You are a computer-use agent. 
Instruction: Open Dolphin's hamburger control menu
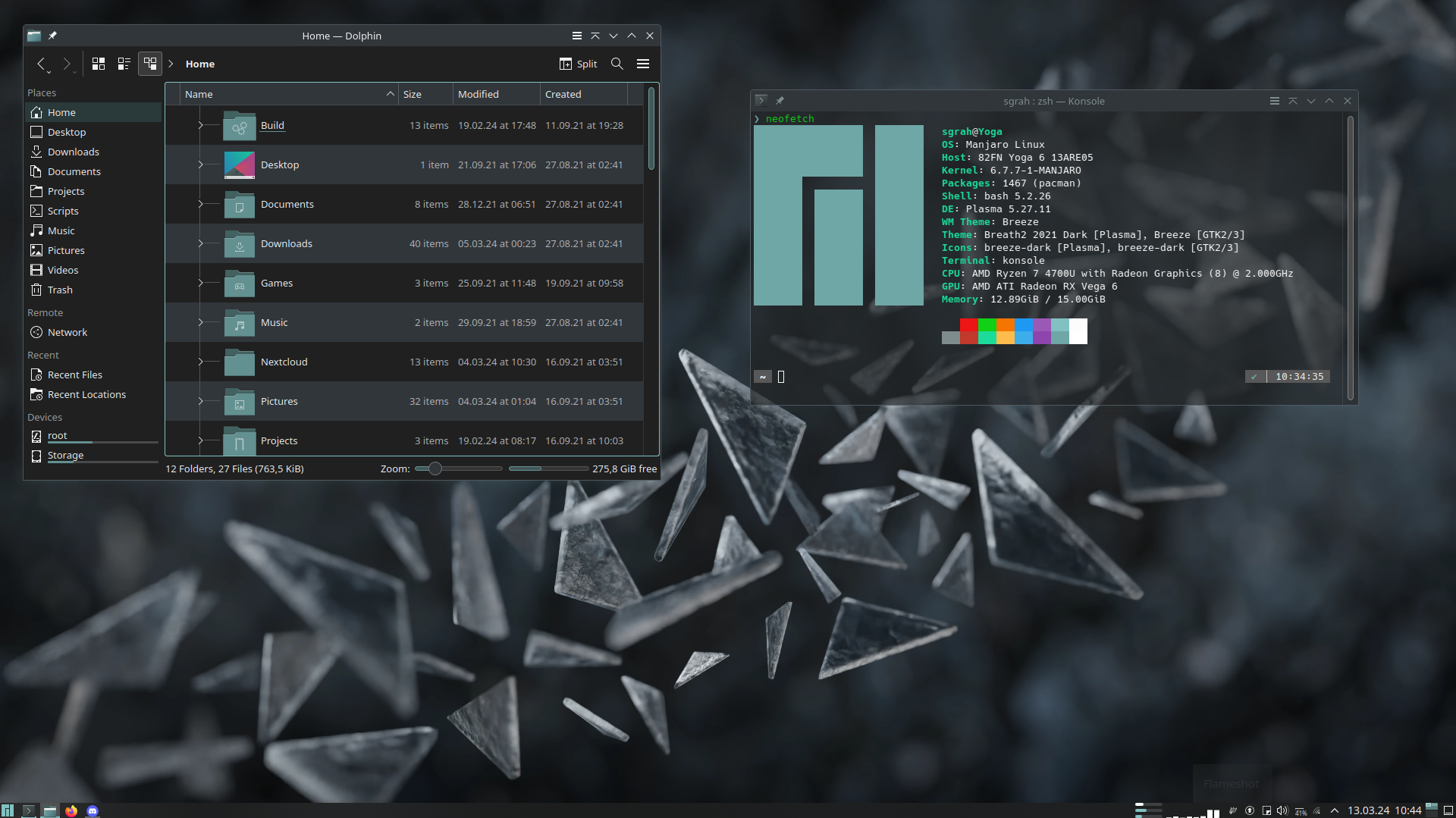(x=642, y=64)
